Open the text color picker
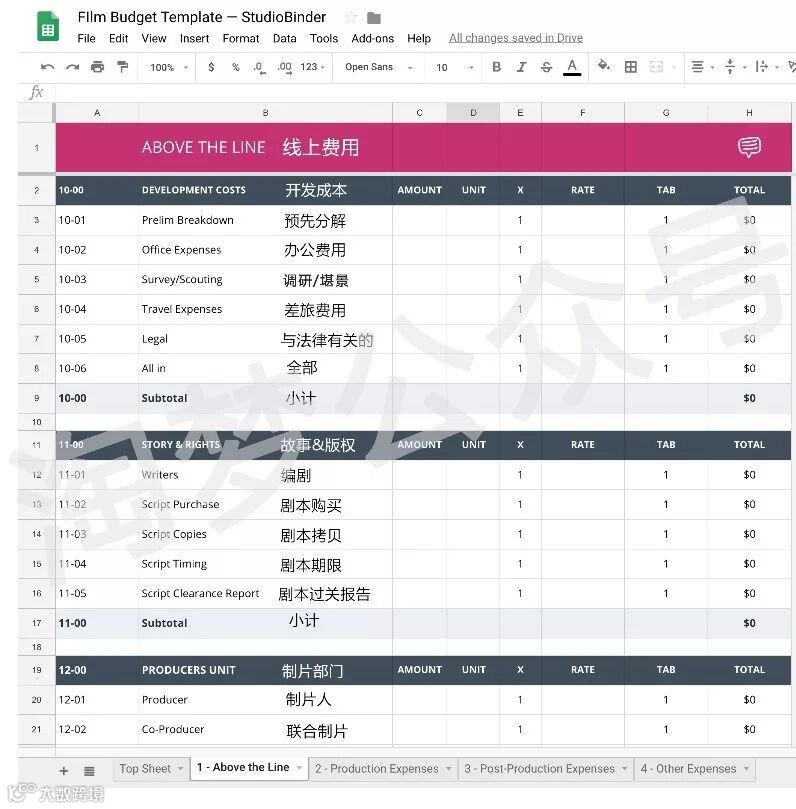796x809 pixels. [572, 67]
